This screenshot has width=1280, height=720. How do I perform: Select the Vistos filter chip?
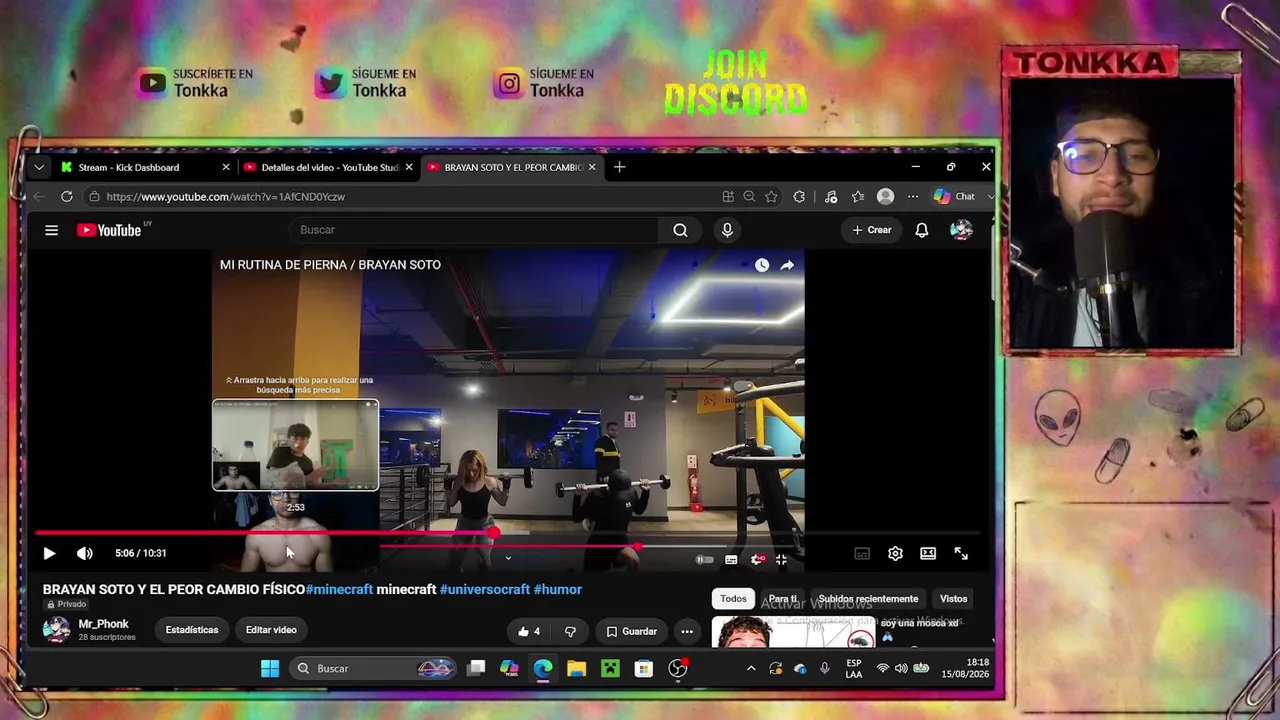pos(953,599)
